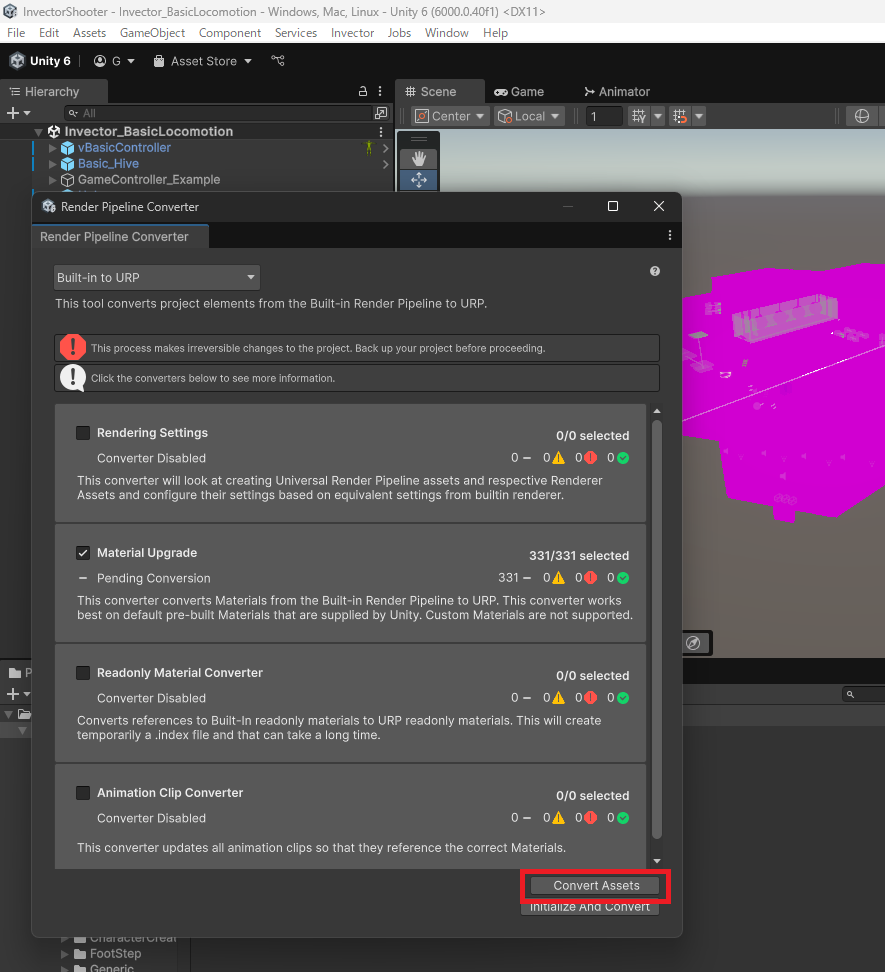Close the Render Pipeline Converter window
Image resolution: width=885 pixels, height=972 pixels.
coord(659,206)
